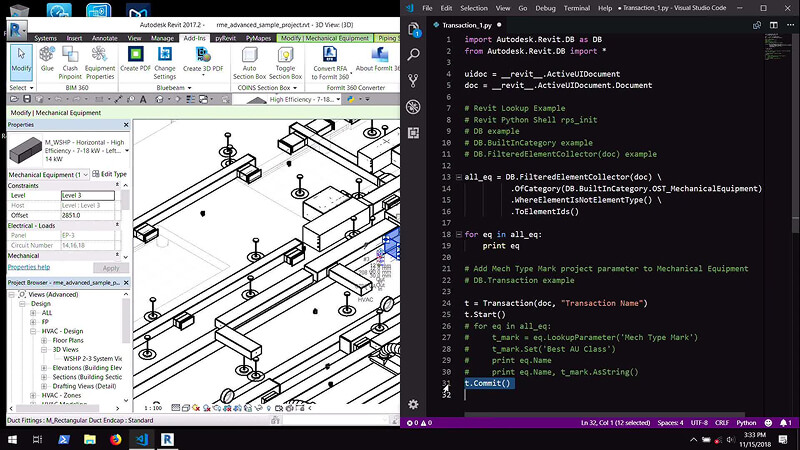Open the Extensions view in VS Code
Viewport: 800px width, 450px height.
point(413,131)
